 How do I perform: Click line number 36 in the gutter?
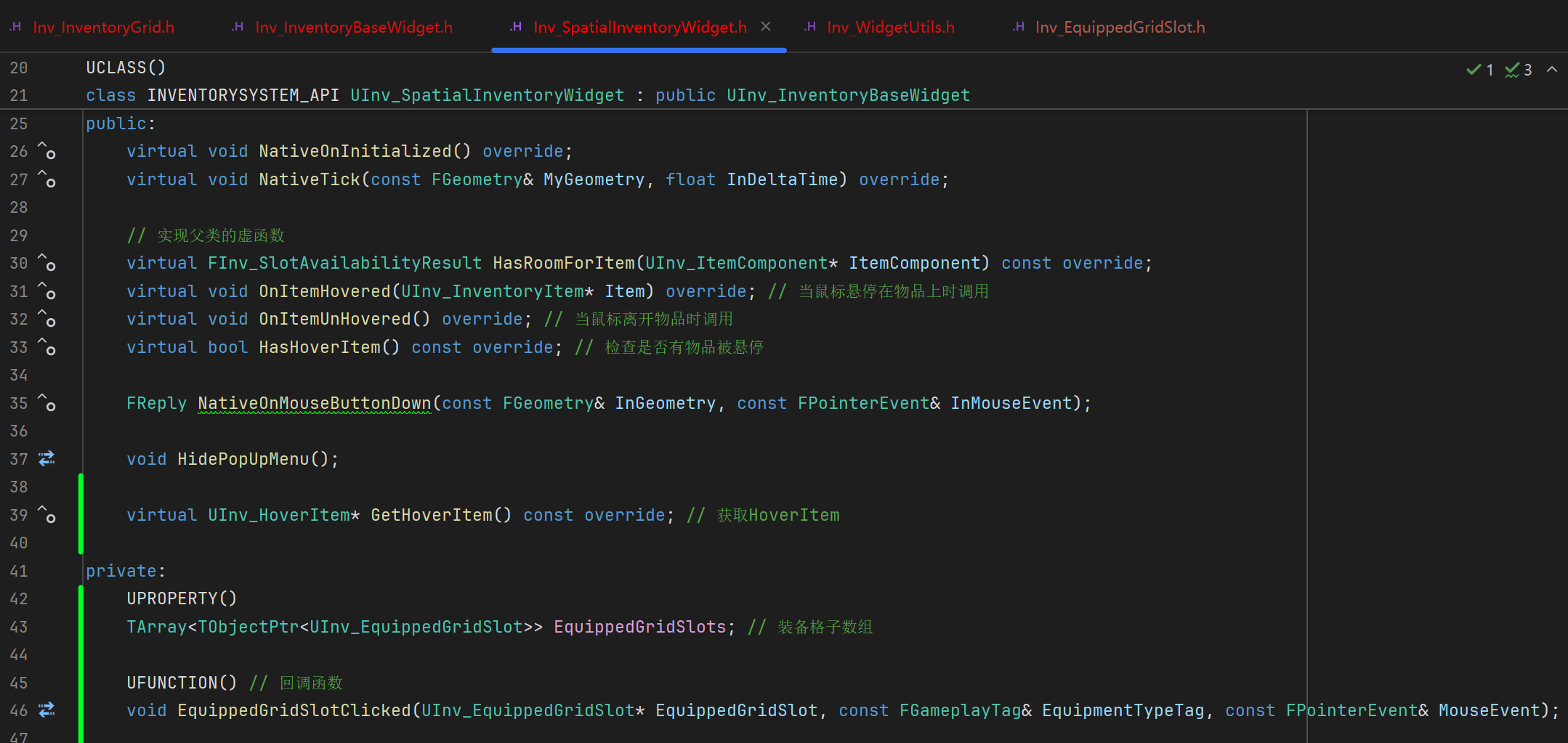19,431
